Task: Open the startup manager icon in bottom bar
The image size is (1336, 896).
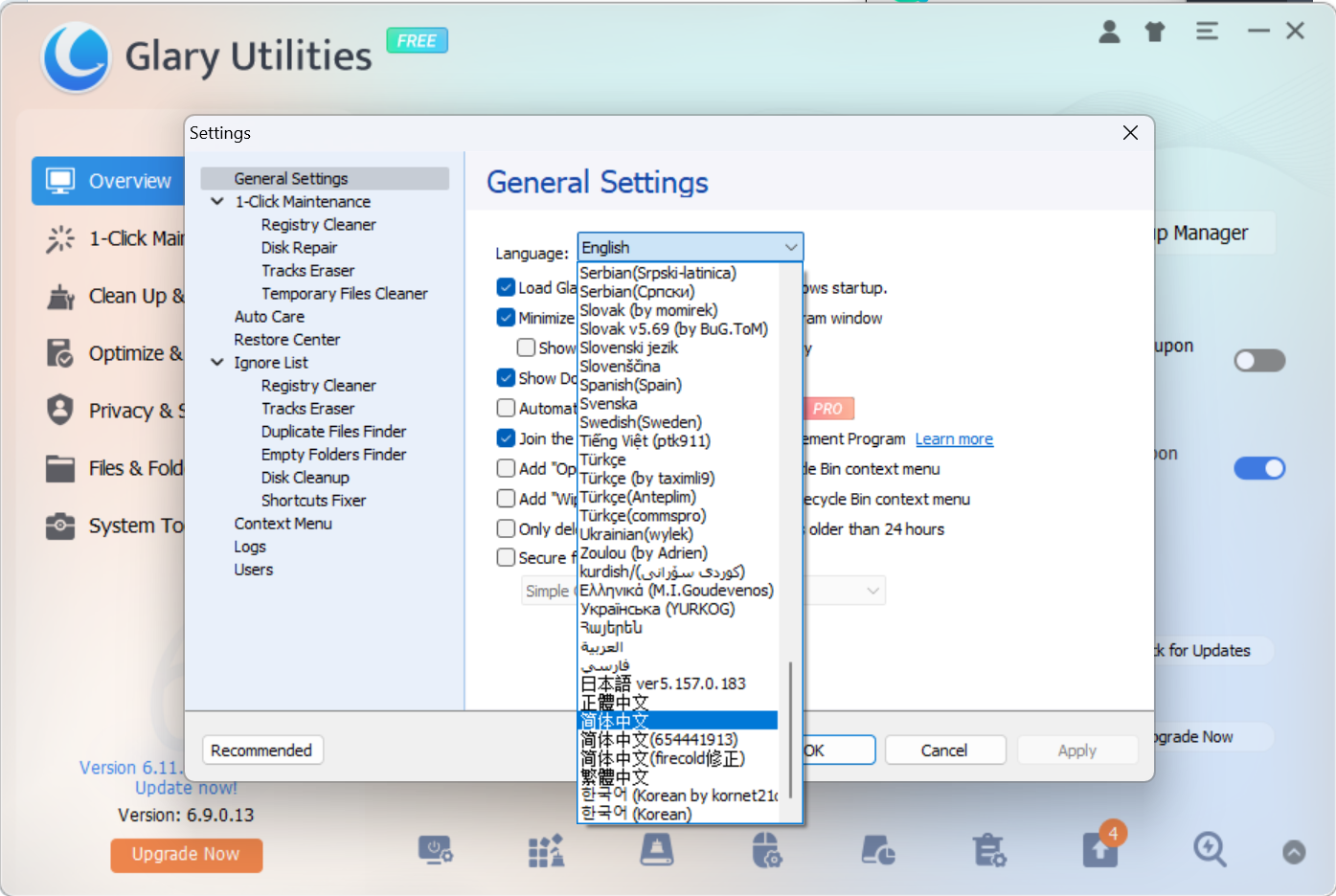Action: tap(436, 850)
